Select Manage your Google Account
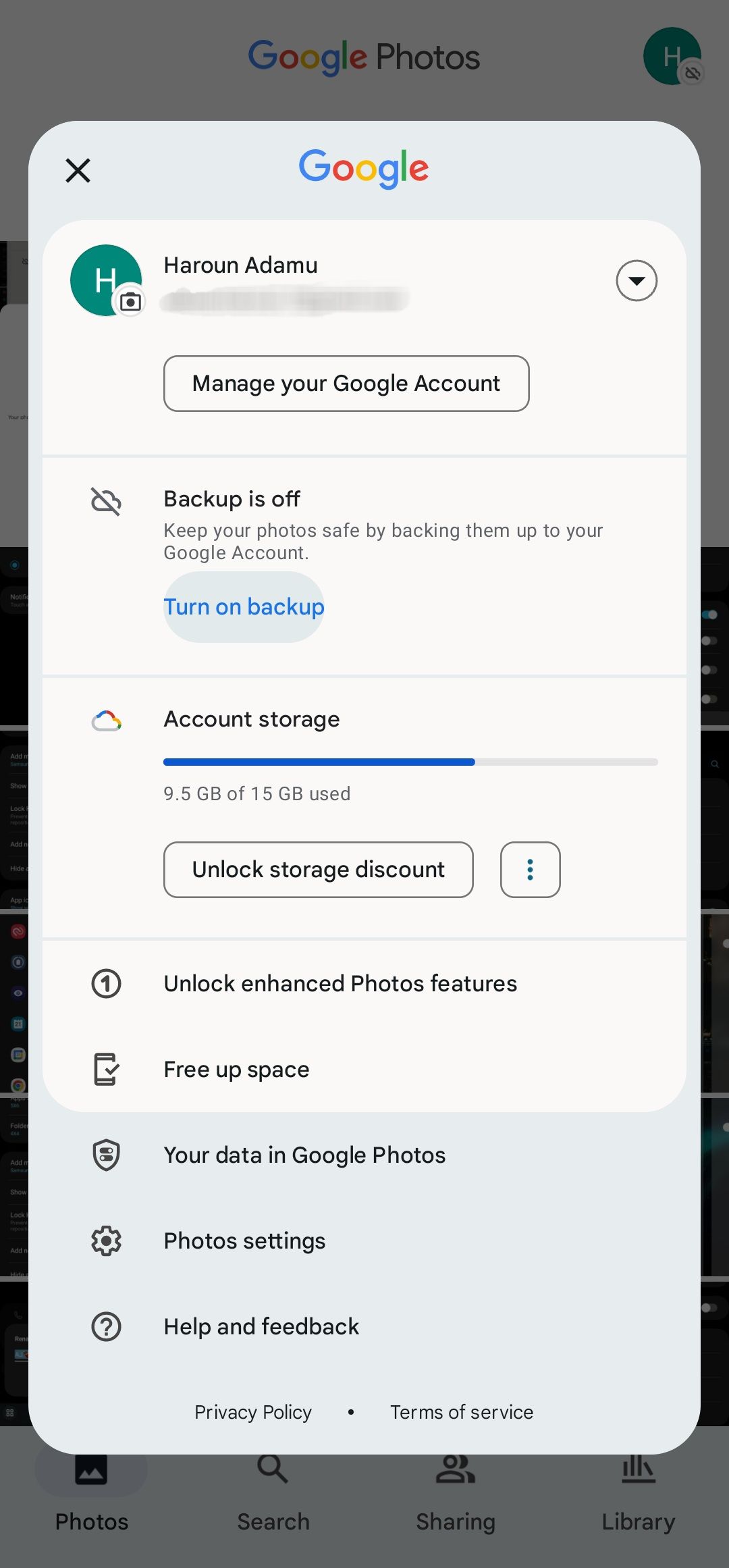729x1568 pixels. pos(346,384)
